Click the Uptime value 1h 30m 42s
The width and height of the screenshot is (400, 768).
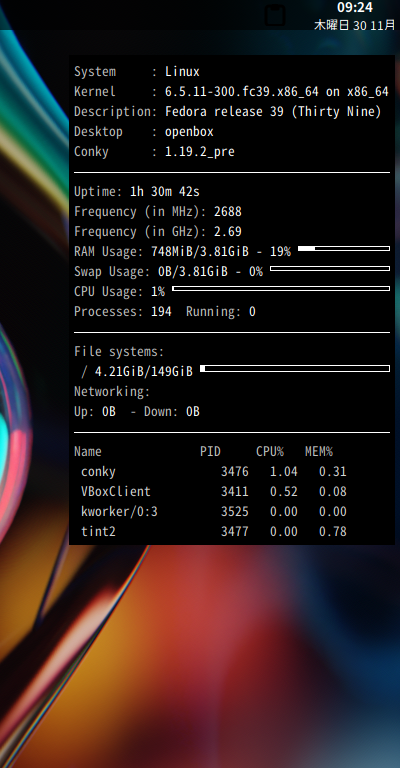(165, 192)
